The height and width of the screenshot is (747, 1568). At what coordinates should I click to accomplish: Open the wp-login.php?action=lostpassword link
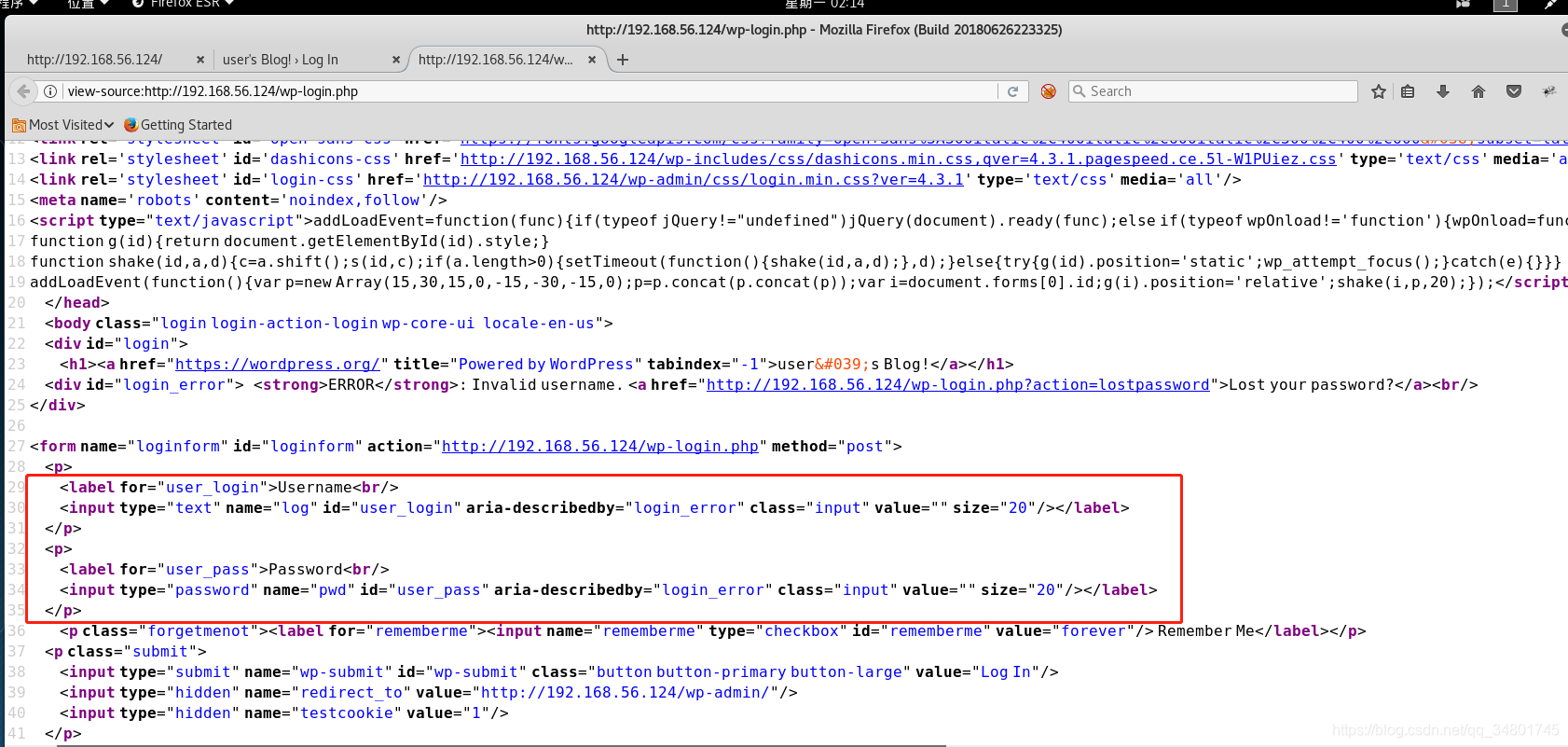coord(958,385)
